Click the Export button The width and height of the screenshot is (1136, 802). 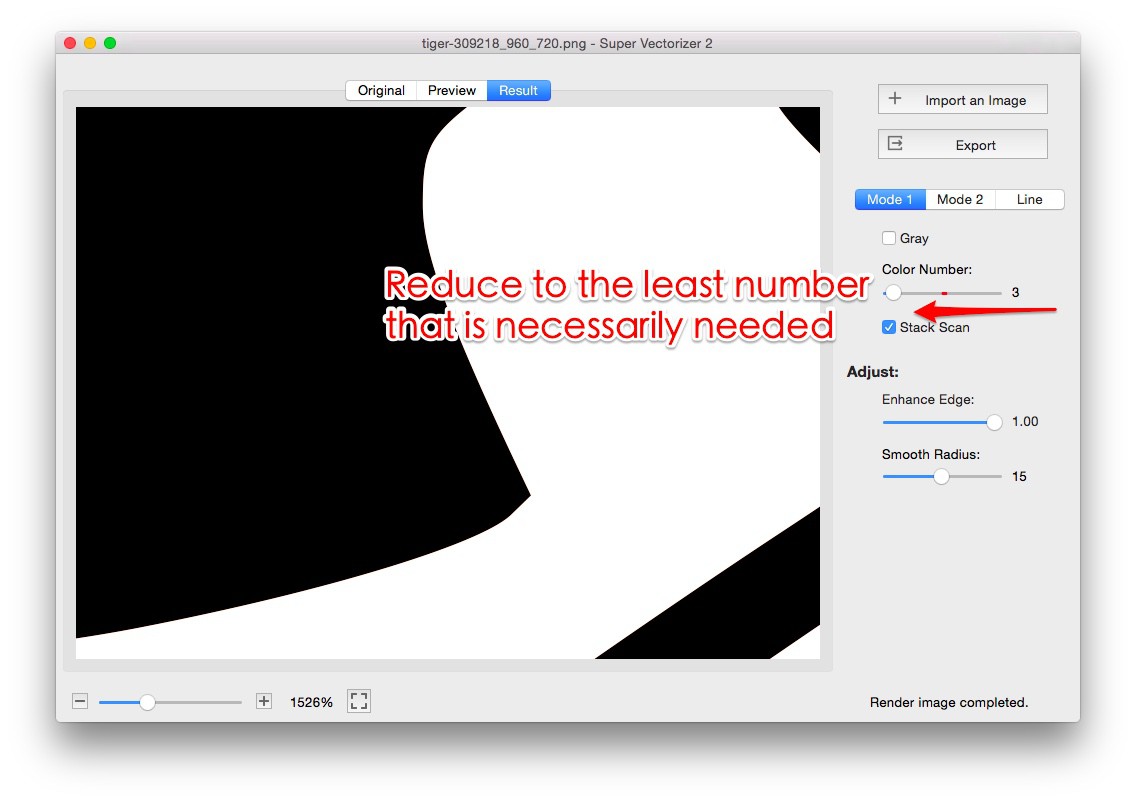(x=962, y=143)
